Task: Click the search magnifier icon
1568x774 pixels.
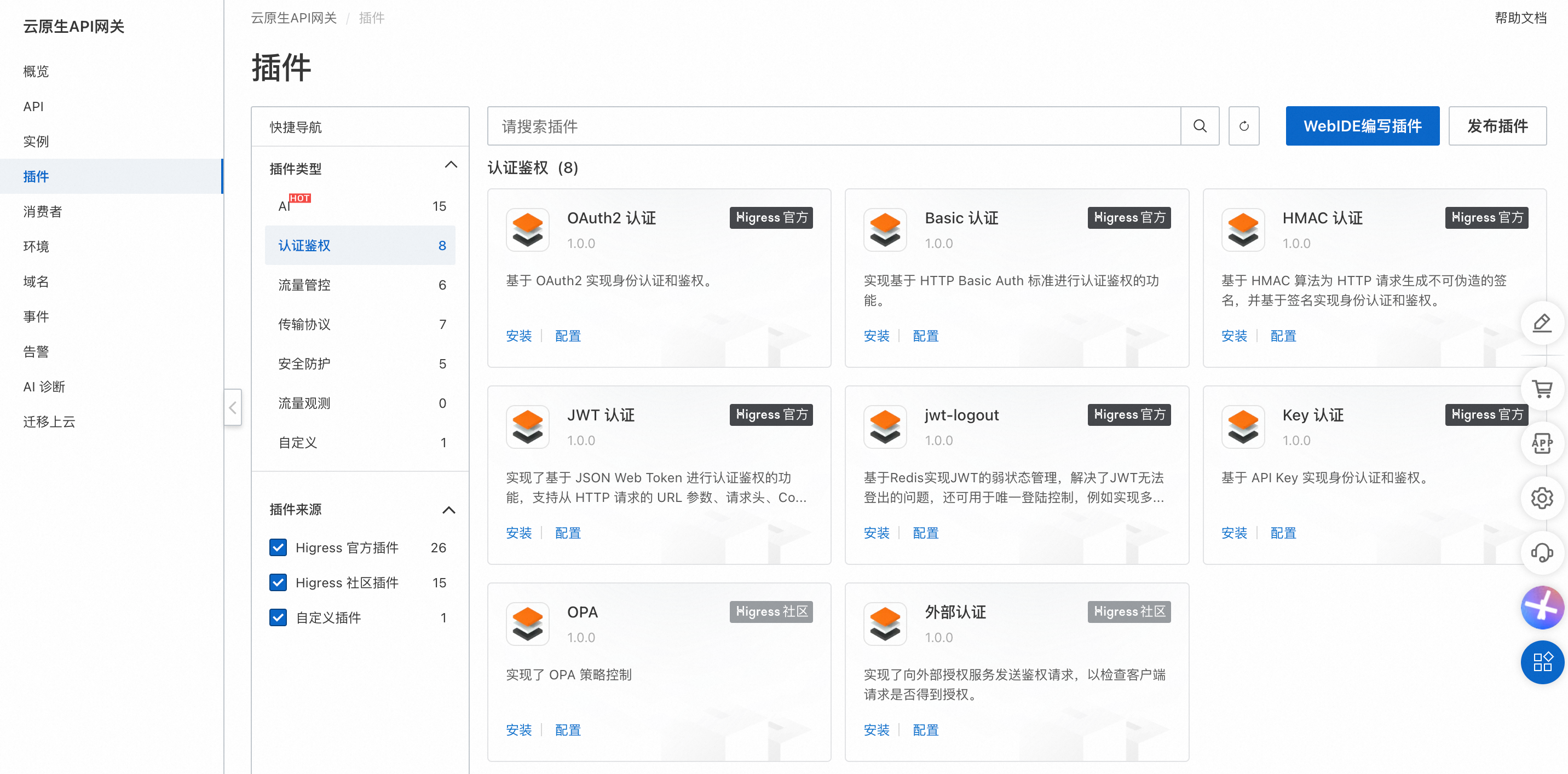Action: [1199, 126]
